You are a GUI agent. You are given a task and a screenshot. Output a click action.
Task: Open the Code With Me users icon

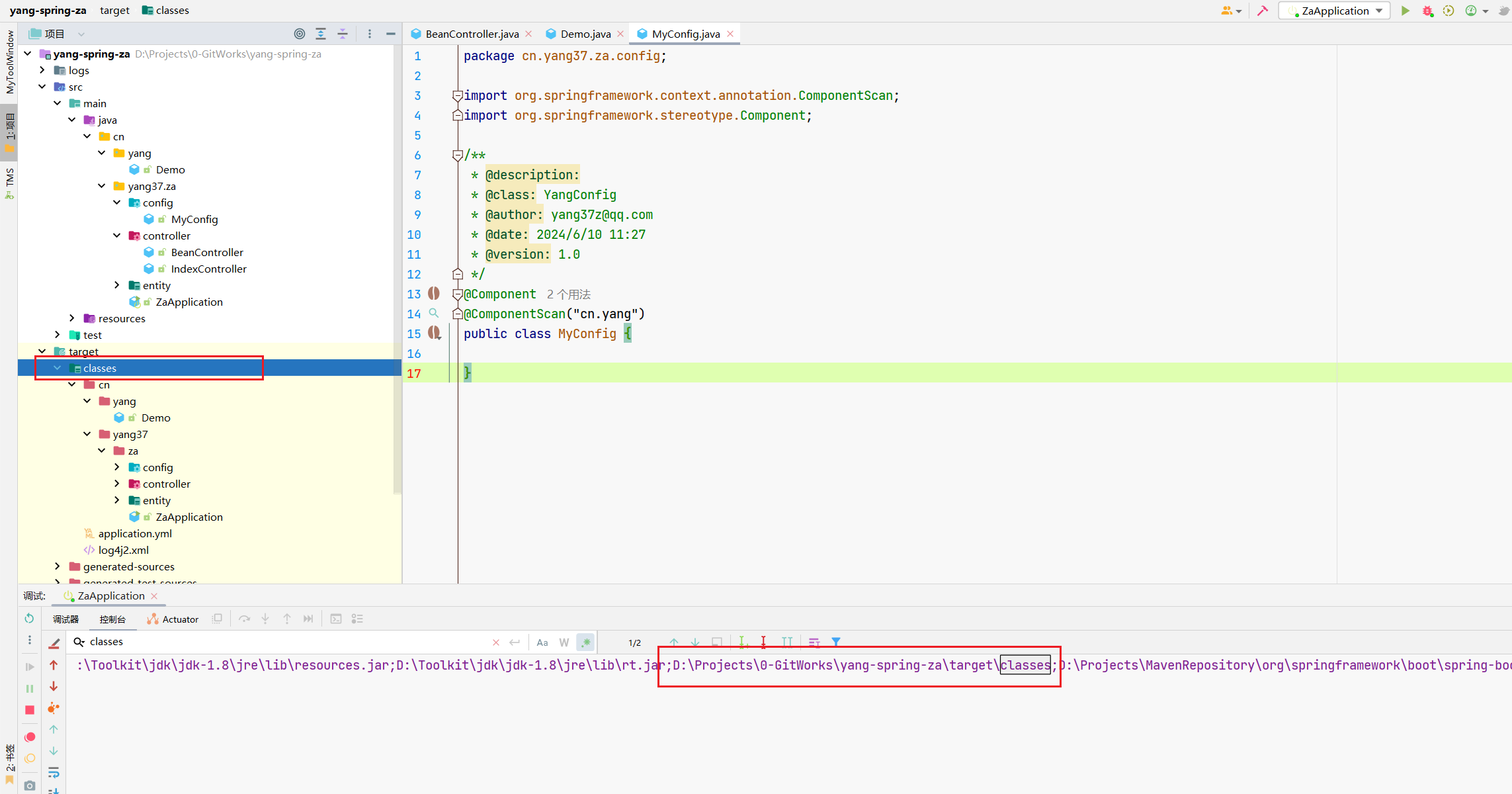pyautogui.click(x=1228, y=11)
